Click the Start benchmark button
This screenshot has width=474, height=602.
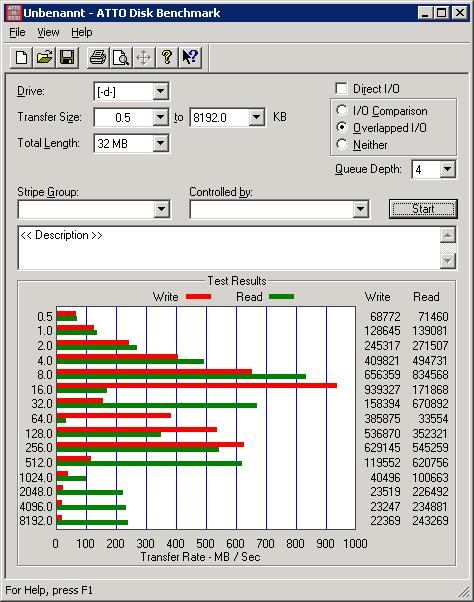[423, 209]
